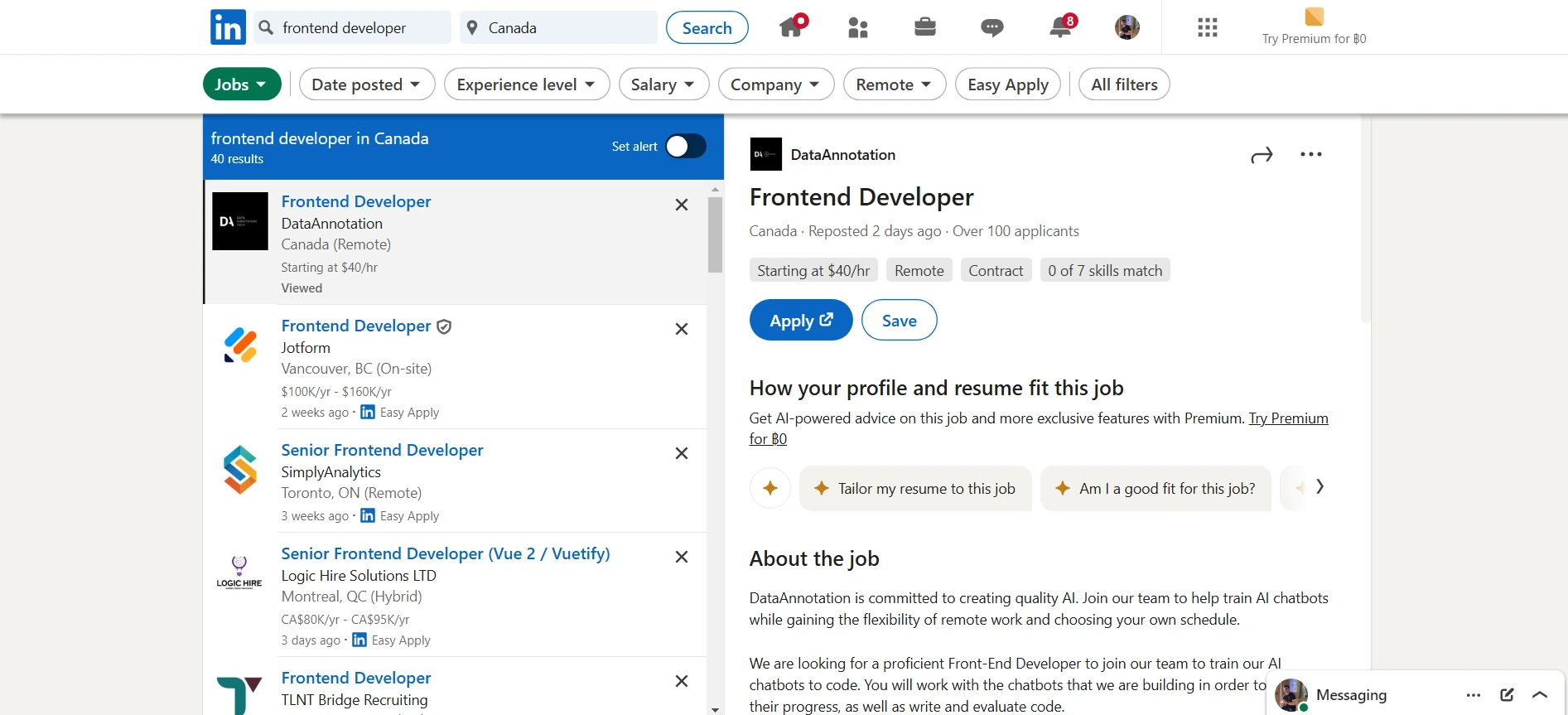Dismiss the Logic Hire Solutions job listing

click(x=682, y=557)
